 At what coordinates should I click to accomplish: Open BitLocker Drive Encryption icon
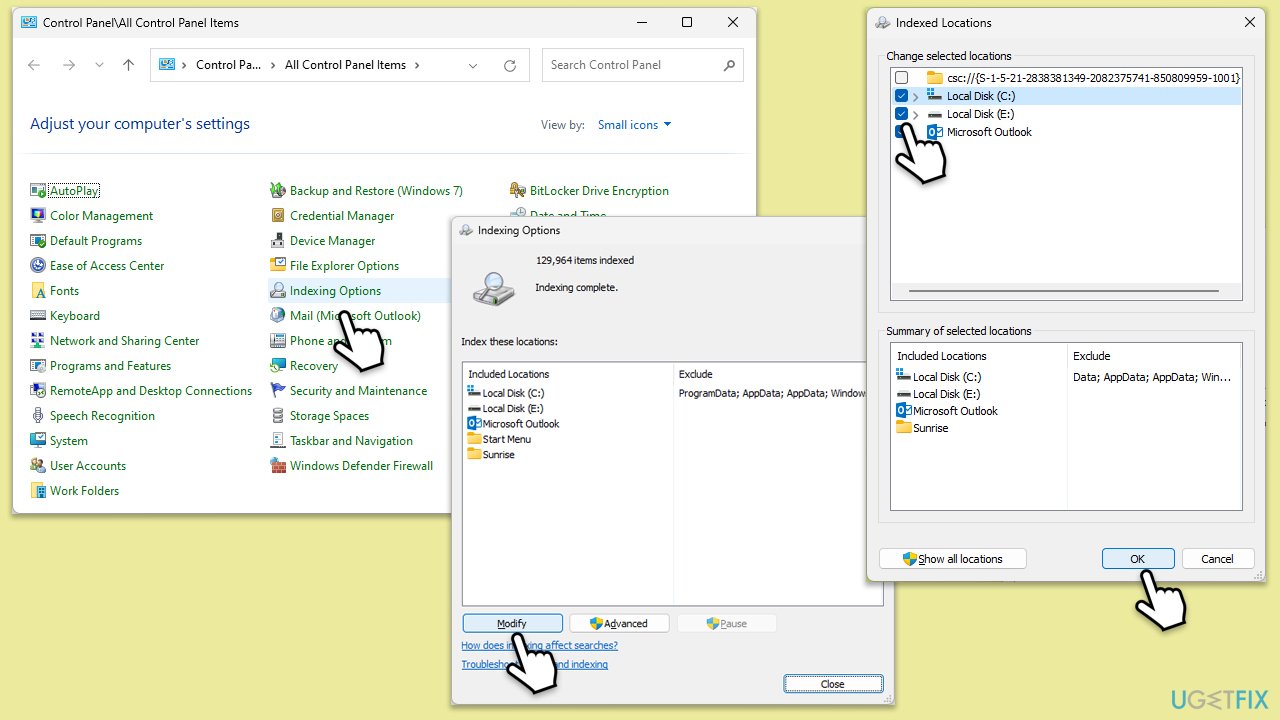tap(517, 191)
